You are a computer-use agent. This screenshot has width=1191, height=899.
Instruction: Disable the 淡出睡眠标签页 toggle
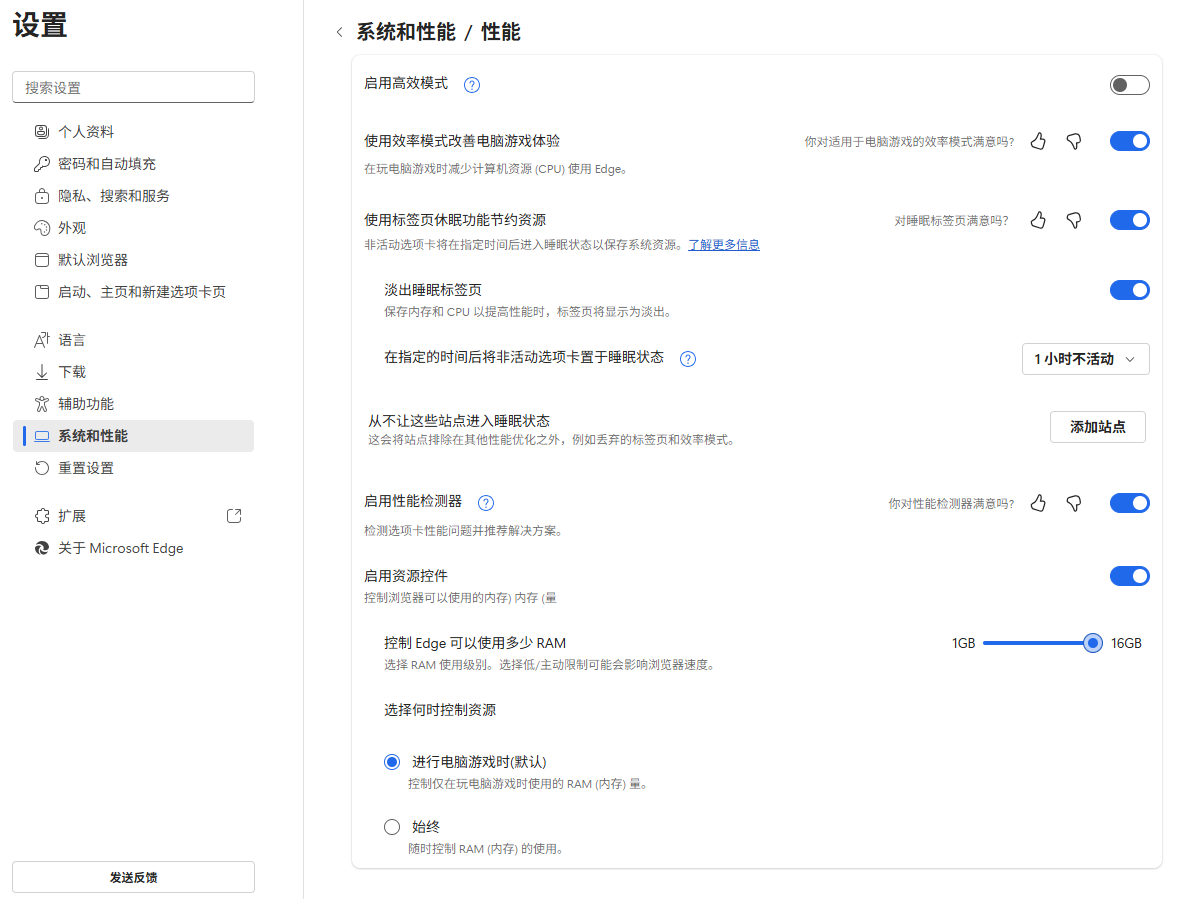point(1129,290)
